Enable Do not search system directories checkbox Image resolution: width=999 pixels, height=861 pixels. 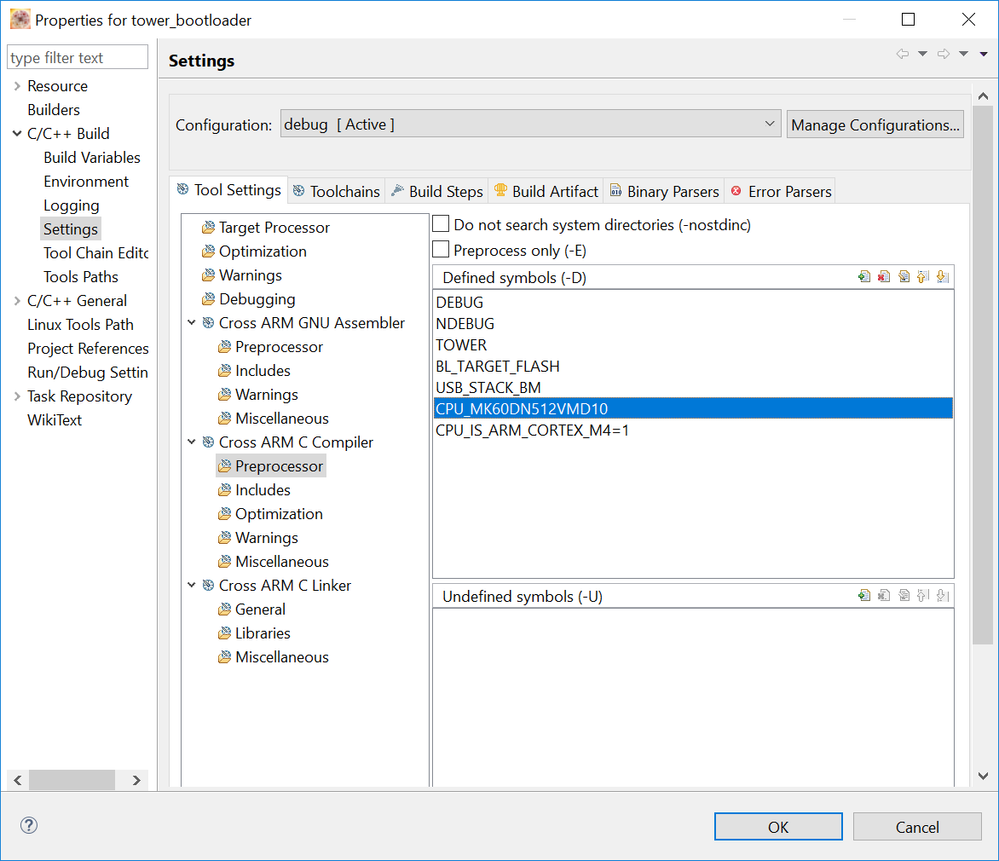[441, 224]
